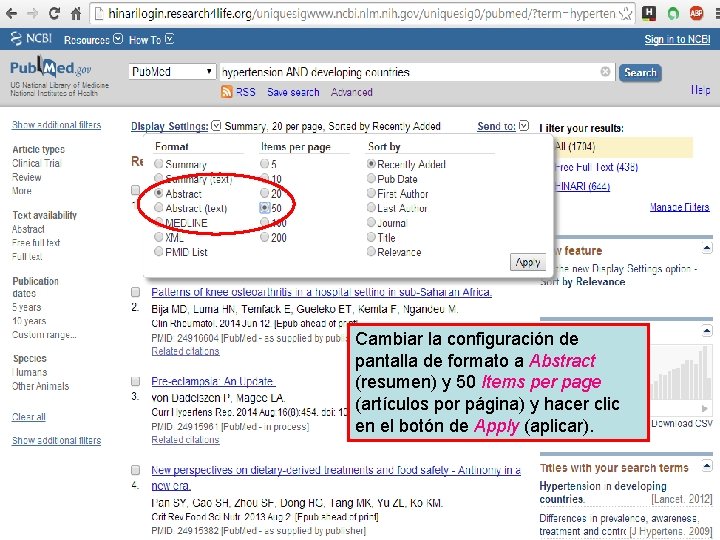Open the How To menu

(151, 39)
